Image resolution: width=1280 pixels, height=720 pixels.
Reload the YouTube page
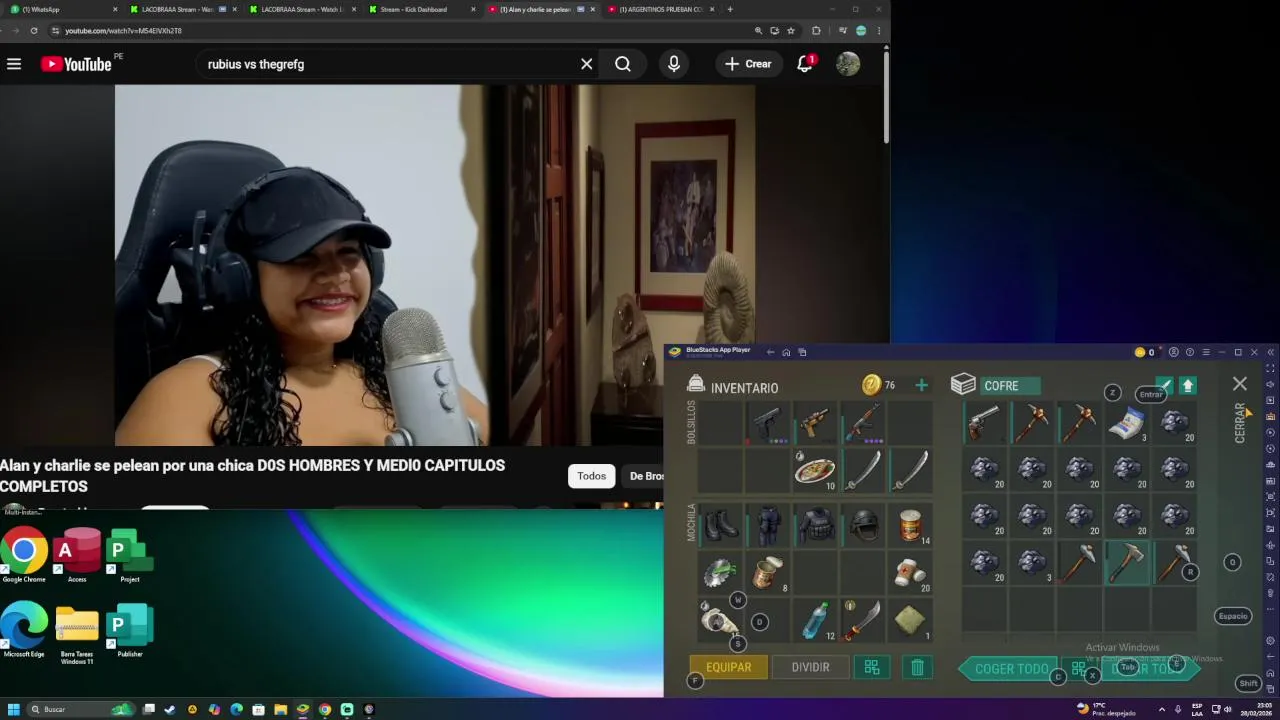pyautogui.click(x=34, y=31)
